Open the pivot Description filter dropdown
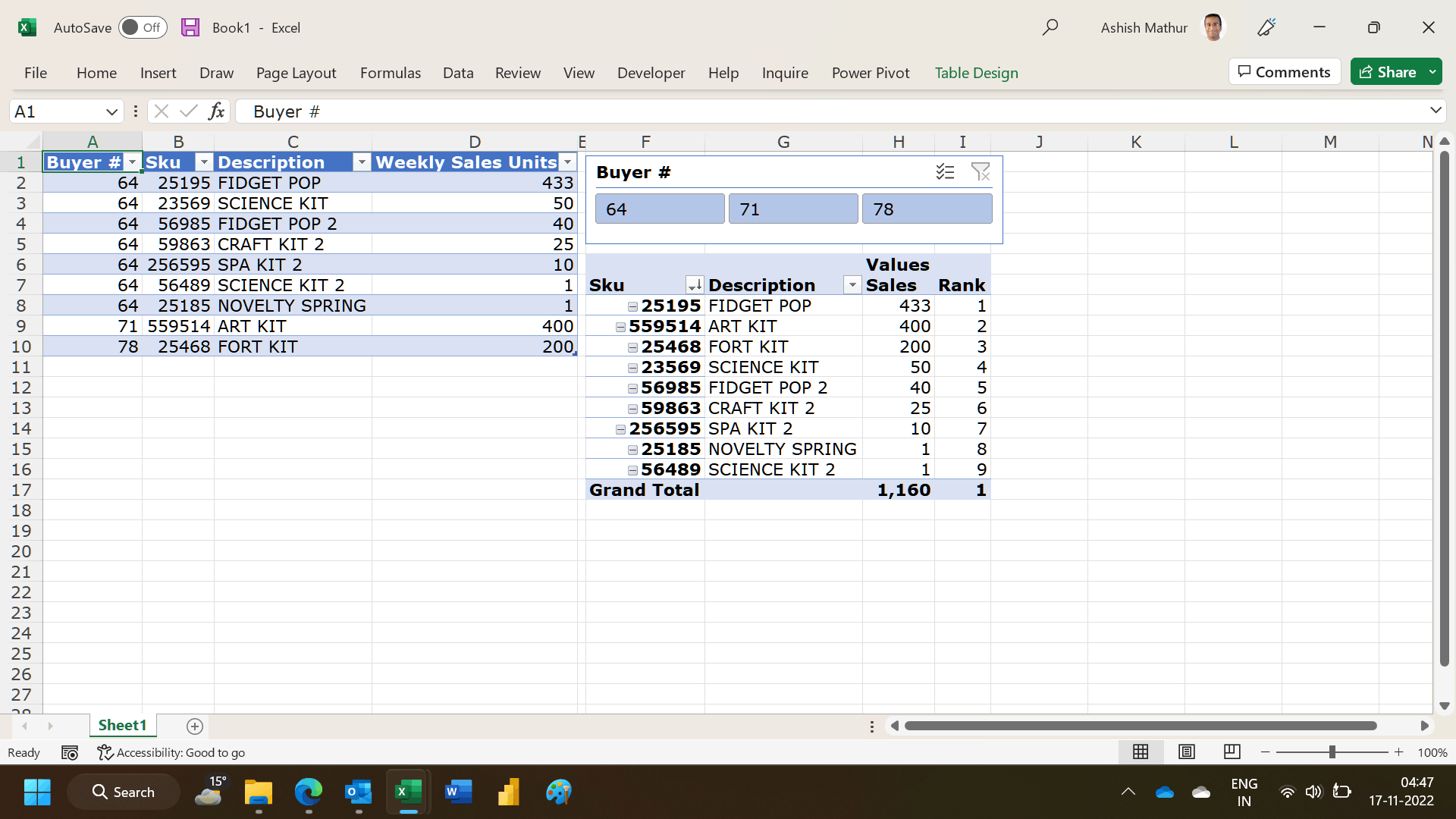This screenshot has height=819, width=1456. click(x=852, y=285)
